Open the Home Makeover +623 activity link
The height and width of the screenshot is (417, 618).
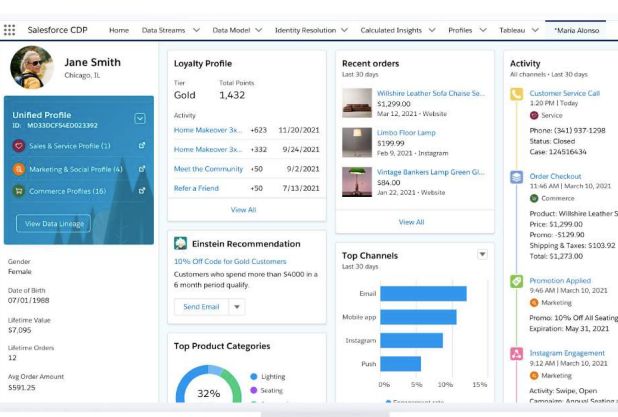[208, 130]
